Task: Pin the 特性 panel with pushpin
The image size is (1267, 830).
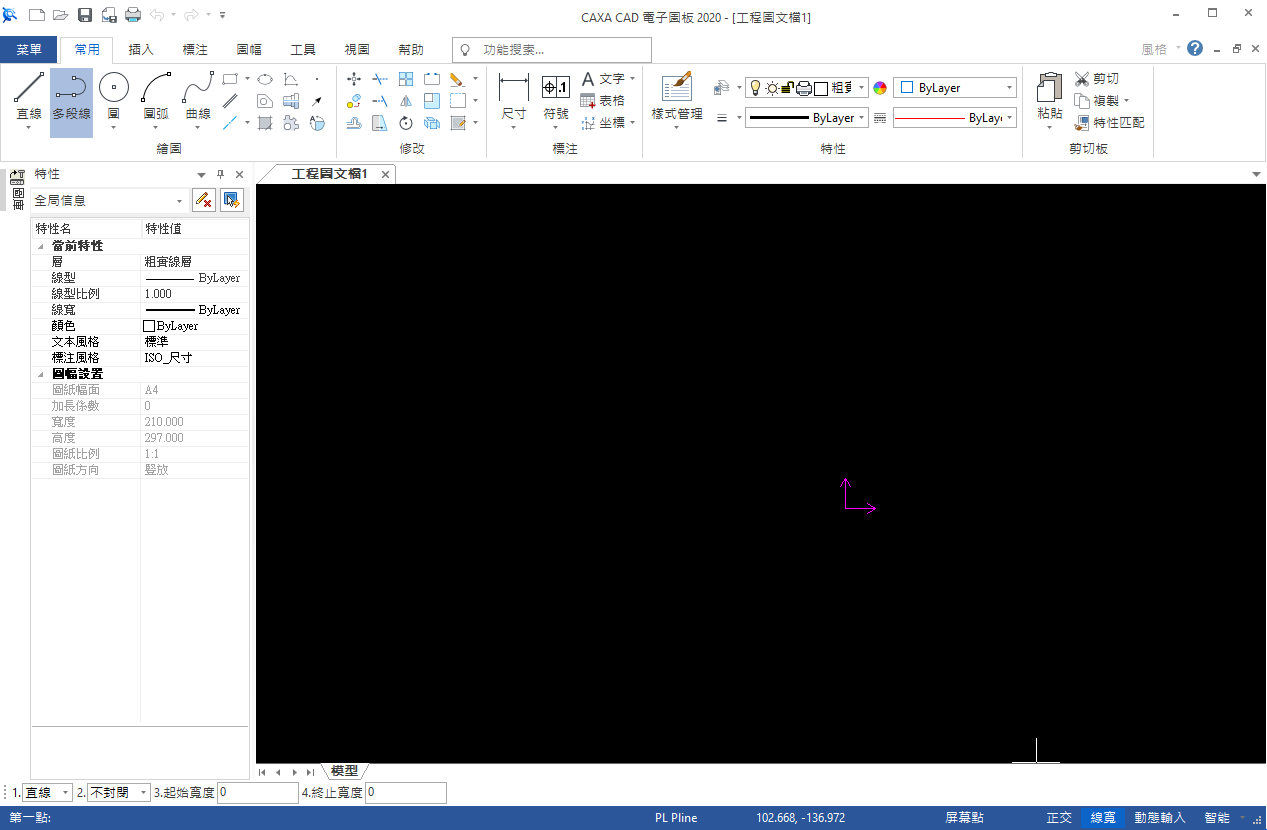Action: [221, 174]
